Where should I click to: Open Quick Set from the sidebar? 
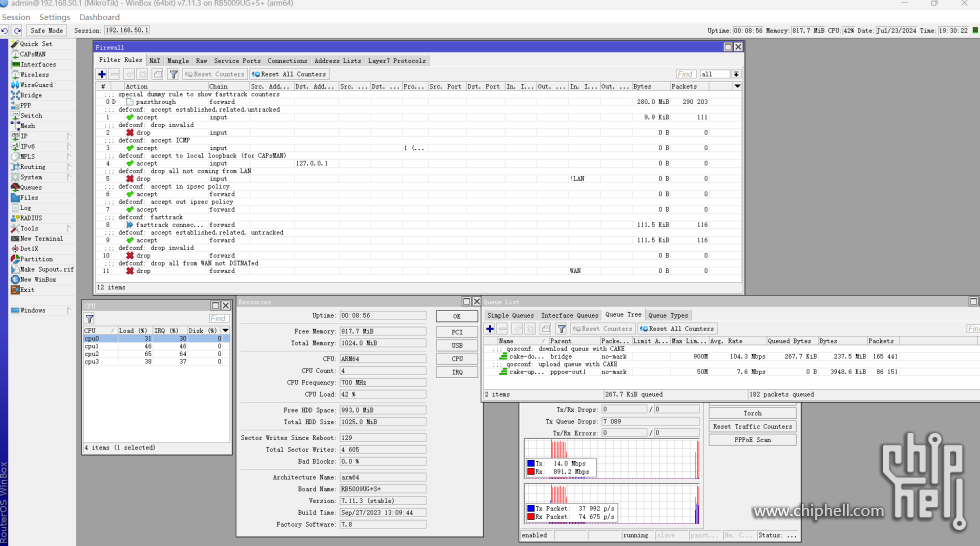(36, 44)
